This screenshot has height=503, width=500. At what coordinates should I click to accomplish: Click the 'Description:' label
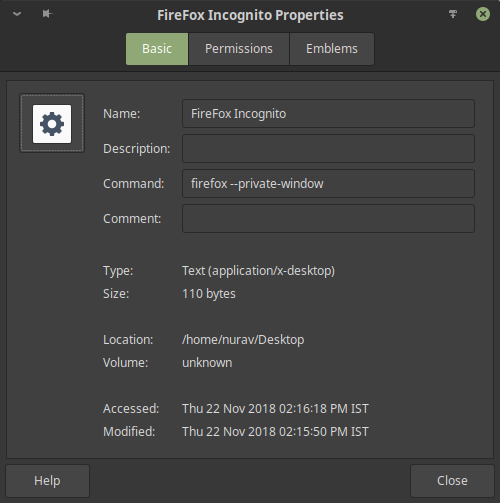click(137, 149)
